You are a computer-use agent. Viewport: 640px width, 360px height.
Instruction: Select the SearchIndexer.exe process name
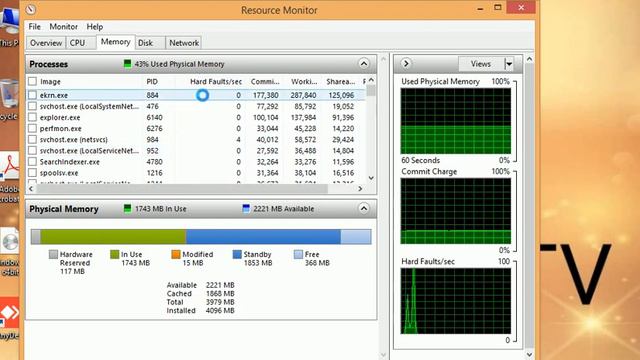[x=69, y=162]
